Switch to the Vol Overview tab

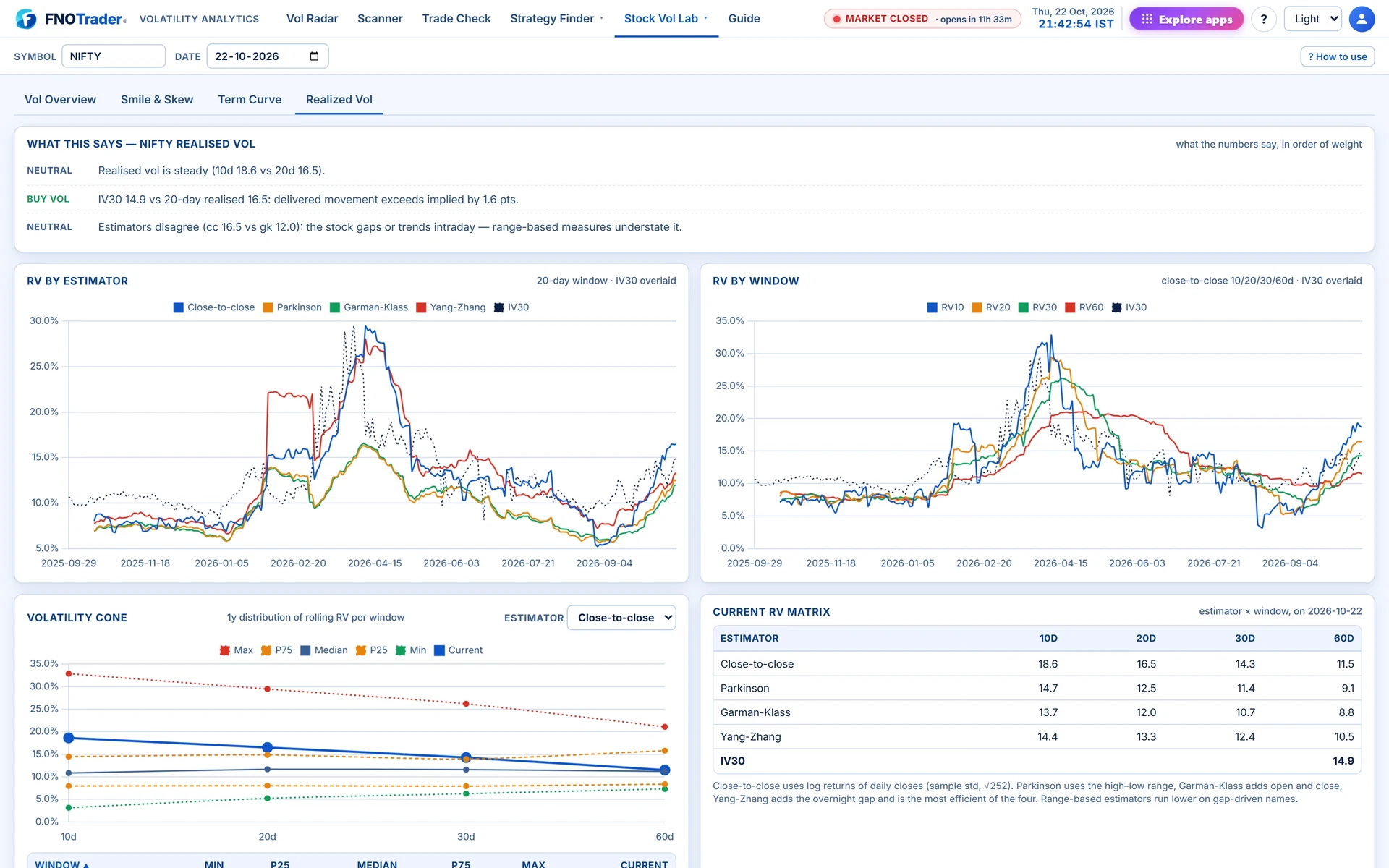pyautogui.click(x=60, y=100)
